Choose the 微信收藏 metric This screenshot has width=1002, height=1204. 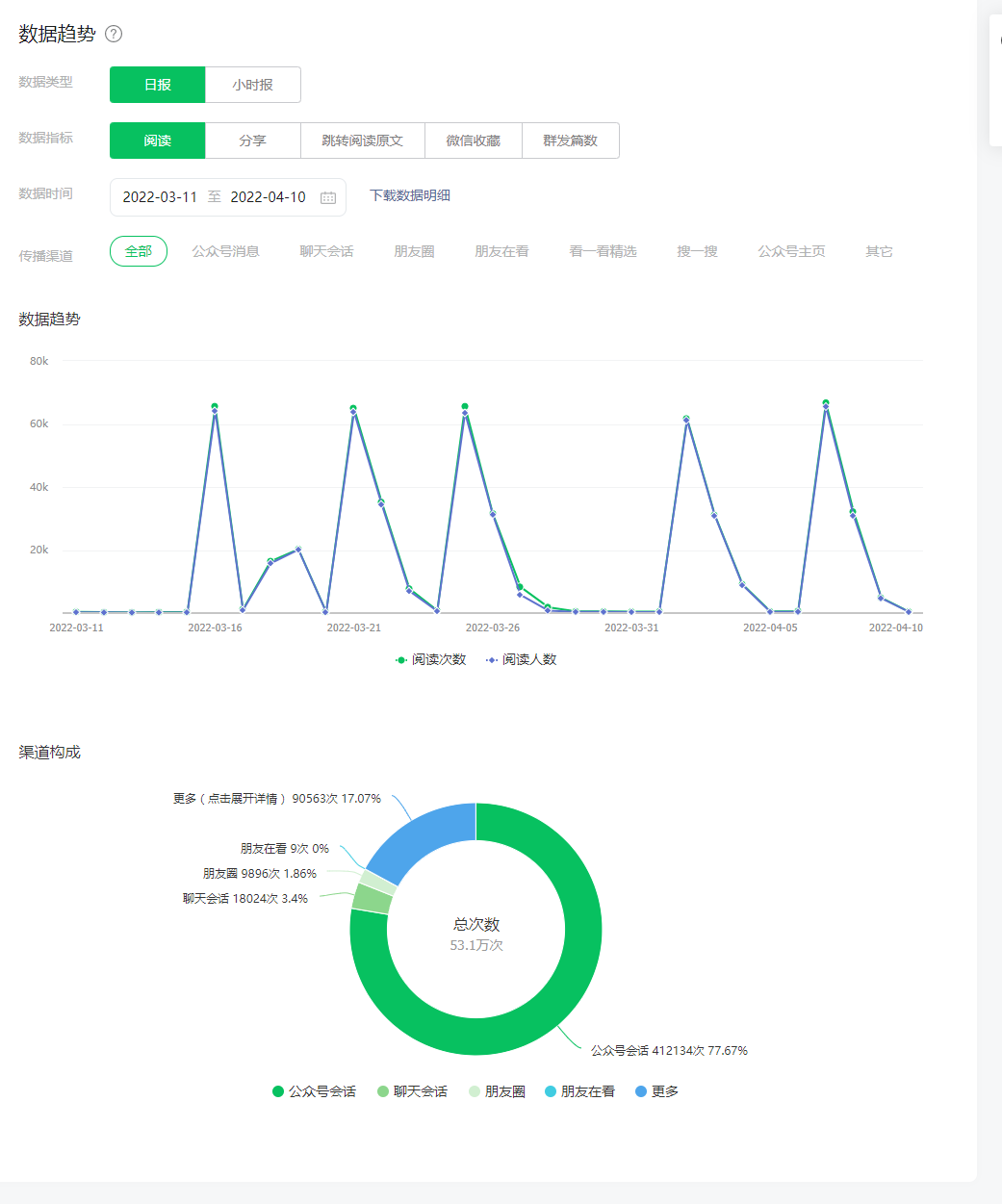tap(474, 141)
